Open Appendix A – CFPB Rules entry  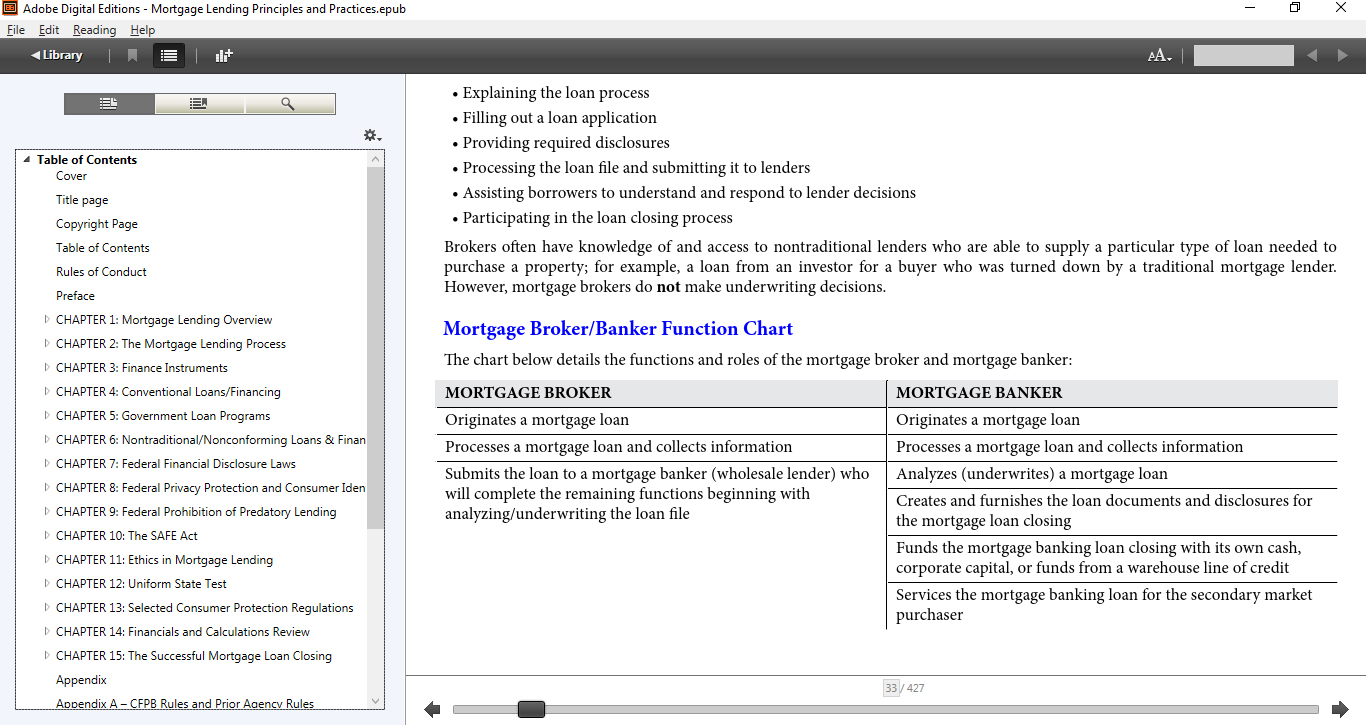[x=185, y=704]
